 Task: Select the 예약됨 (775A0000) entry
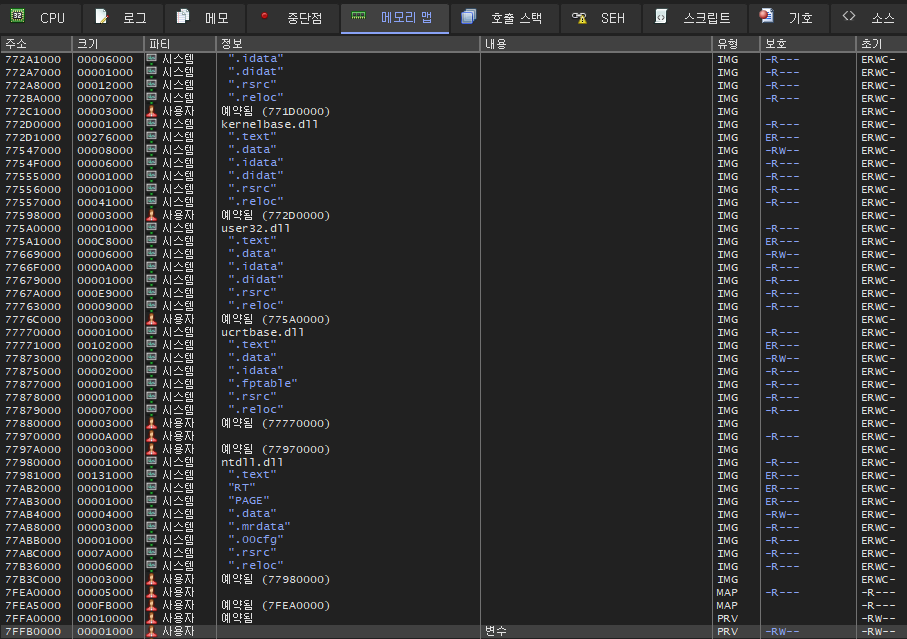[x=275, y=319]
